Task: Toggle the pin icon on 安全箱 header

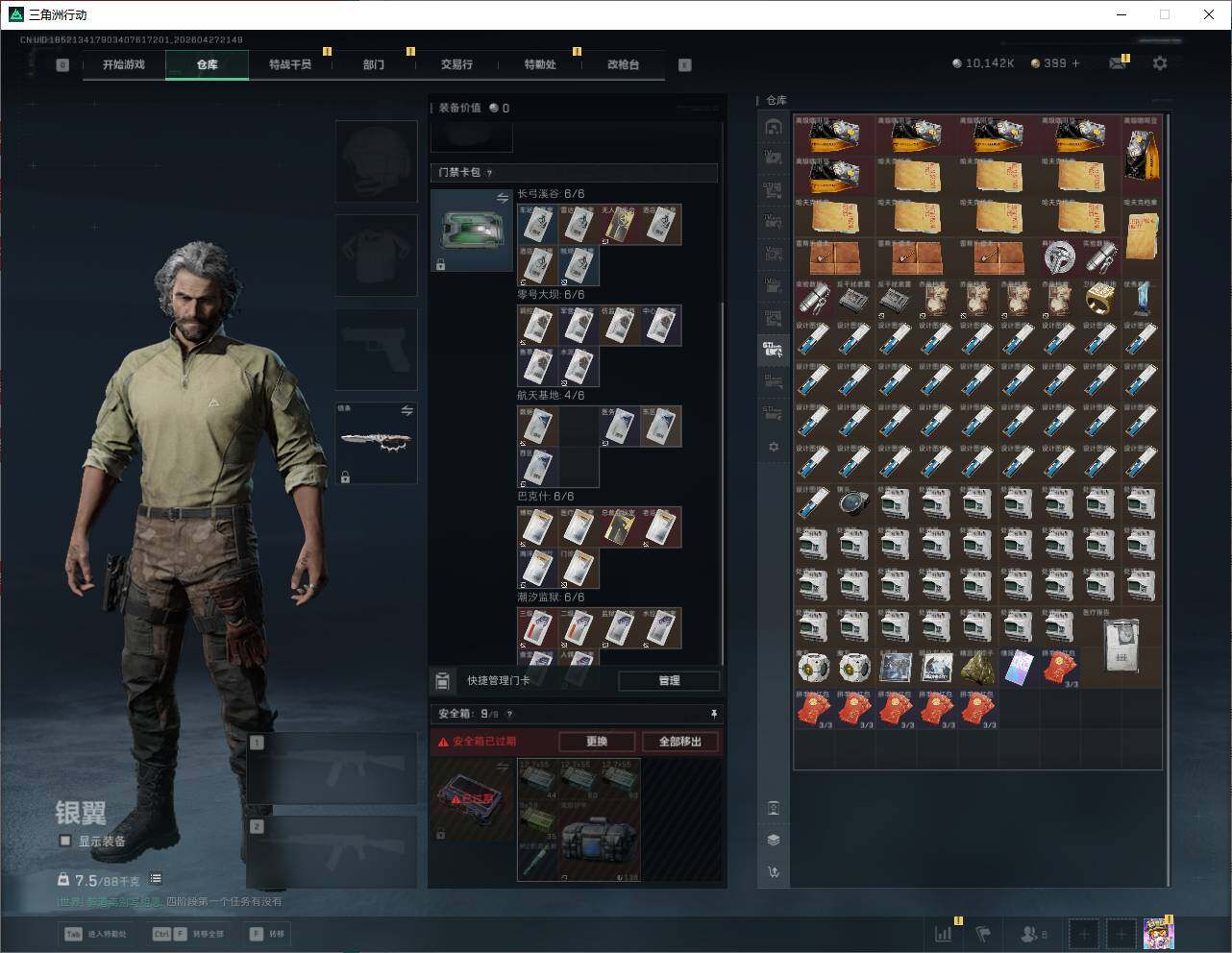Action: [714, 714]
